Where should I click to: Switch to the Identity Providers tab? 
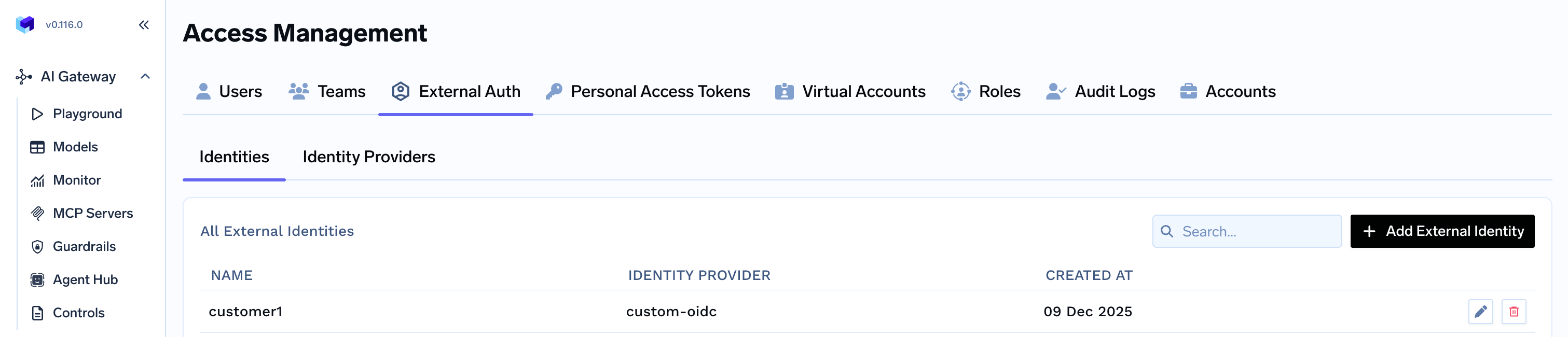click(x=368, y=157)
